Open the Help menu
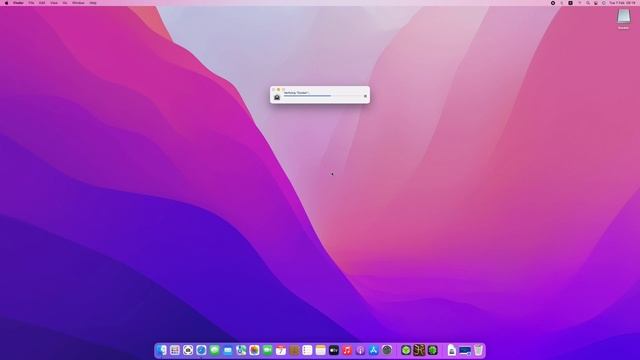Viewport: 640px width, 360px height. [93, 3]
